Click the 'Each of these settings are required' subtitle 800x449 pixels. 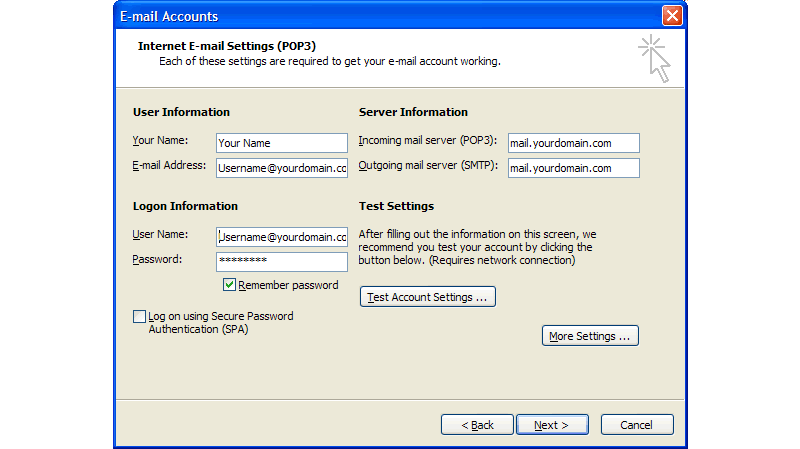(x=330, y=61)
